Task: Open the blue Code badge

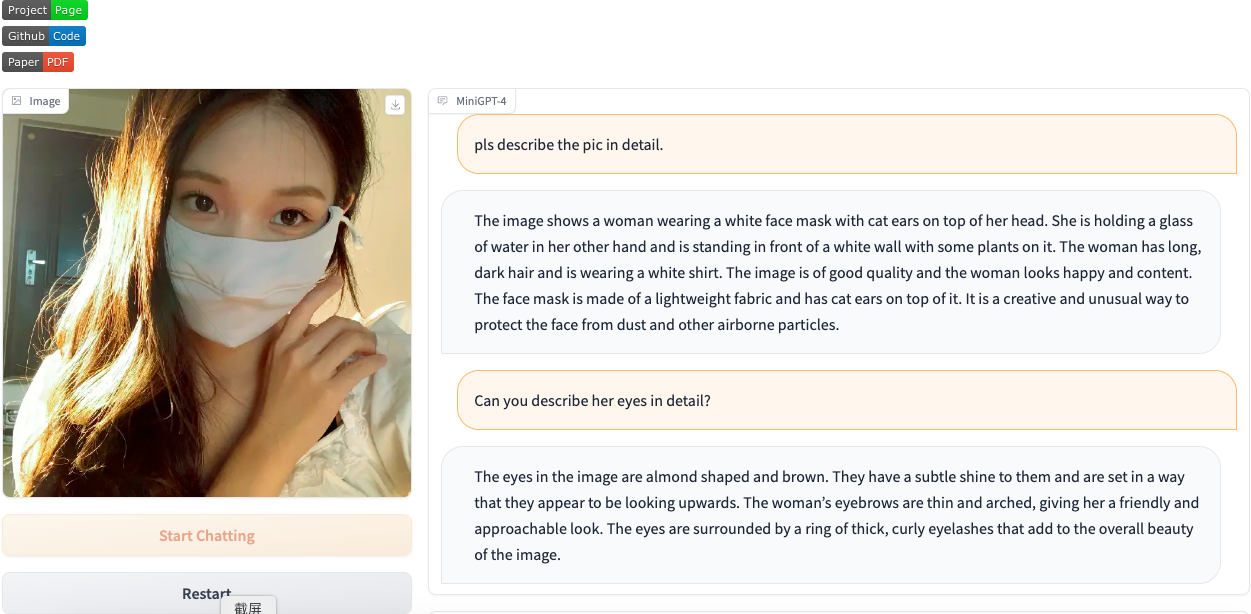Action: pyautogui.click(x=67, y=36)
